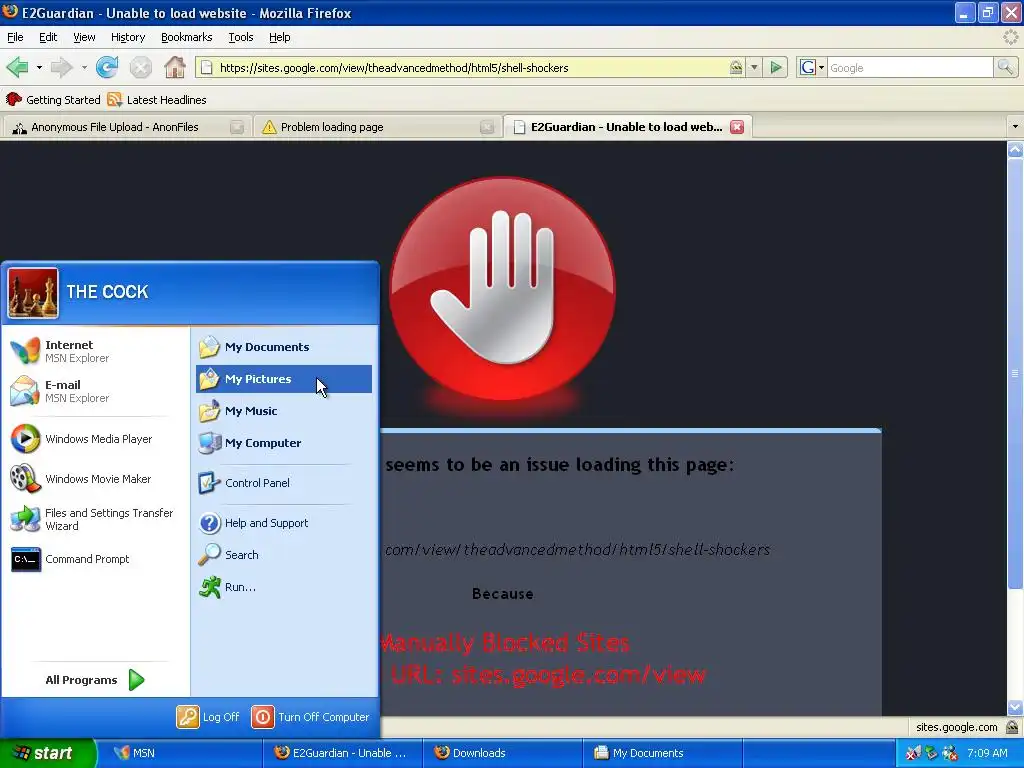1024x768 pixels.
Task: Open the back history dropdown arrow
Action: (39, 67)
